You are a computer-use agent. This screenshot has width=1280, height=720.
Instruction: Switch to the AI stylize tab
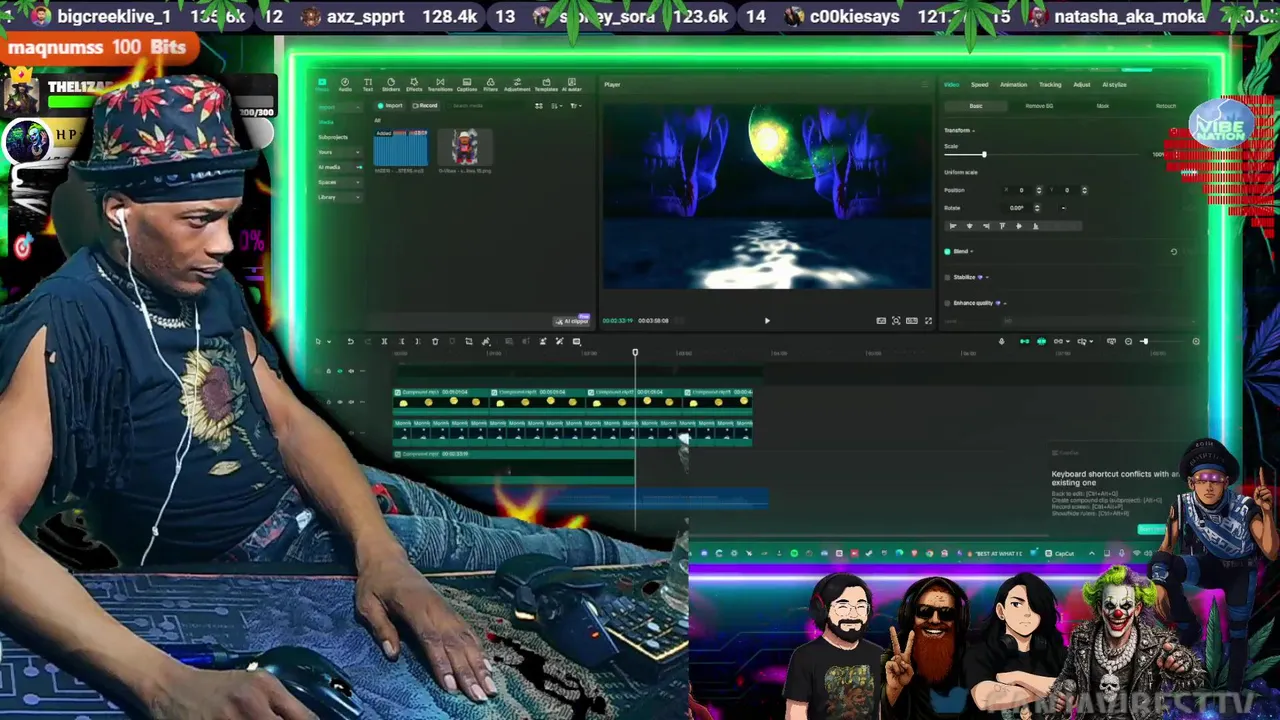[1114, 85]
